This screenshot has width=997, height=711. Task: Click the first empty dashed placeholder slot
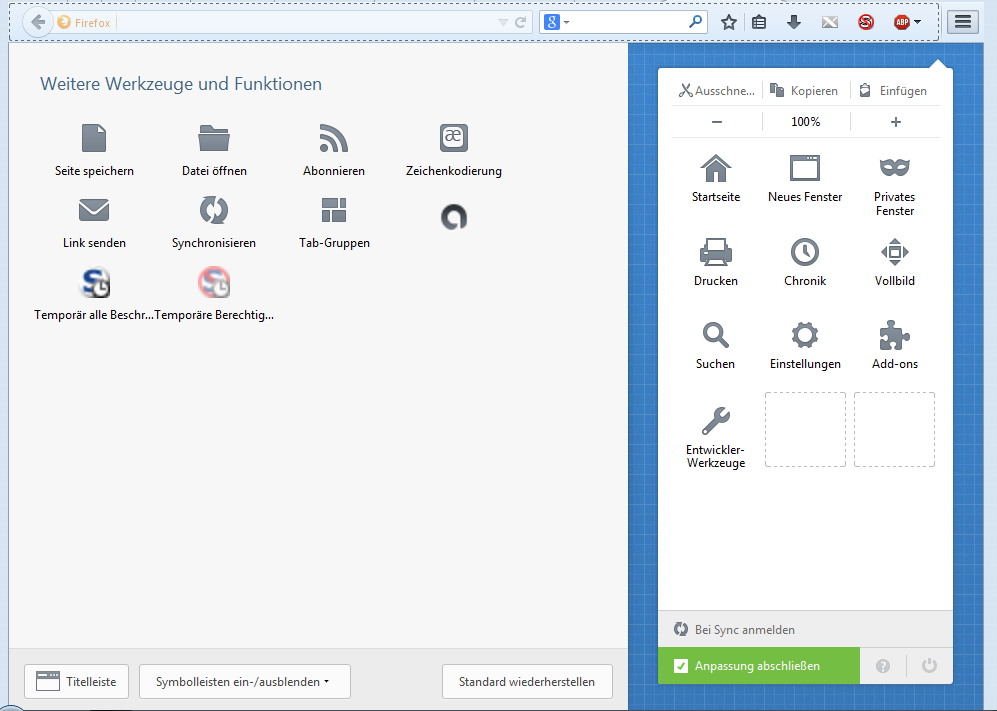pos(805,430)
